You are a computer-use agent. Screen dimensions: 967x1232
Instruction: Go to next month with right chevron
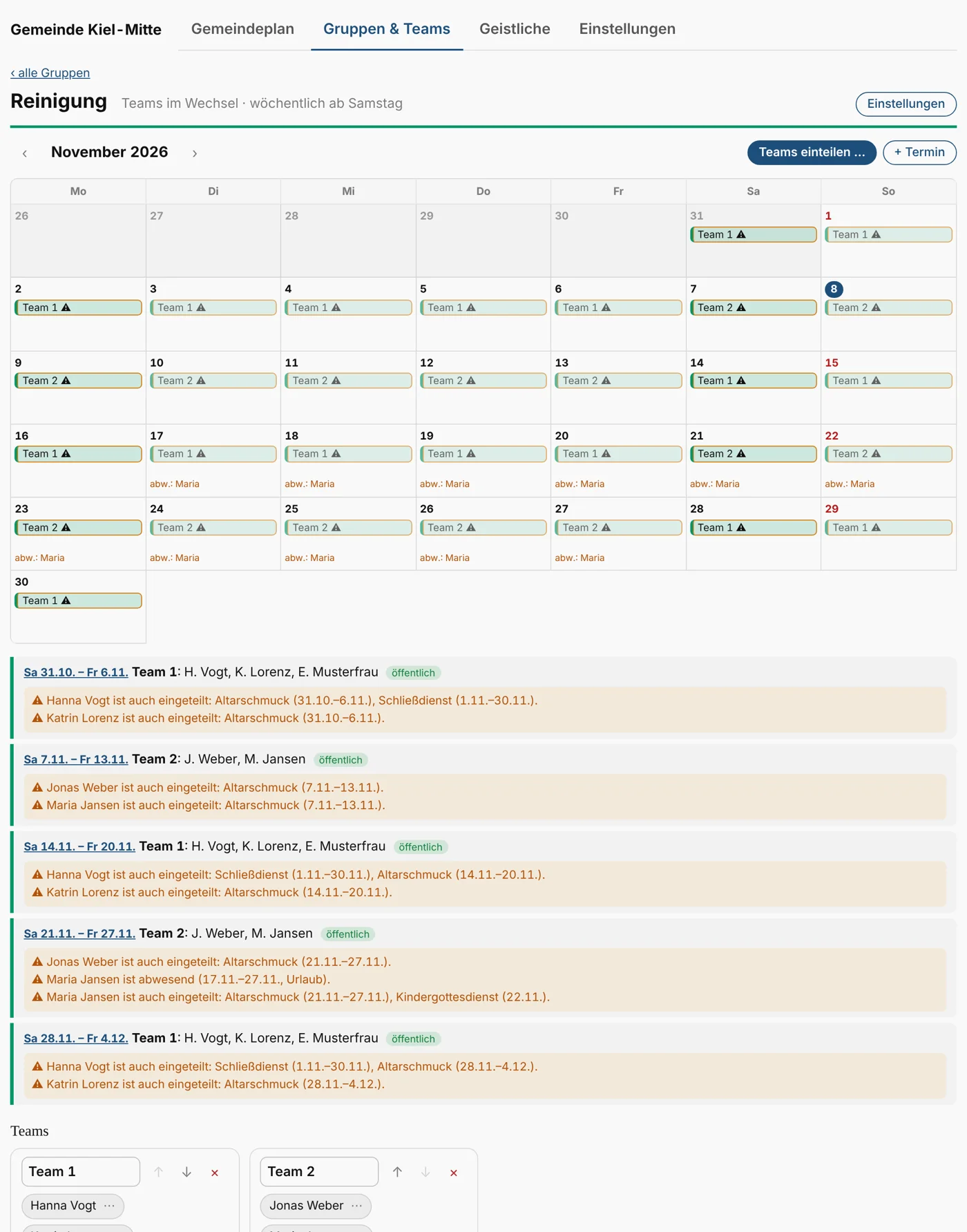(x=195, y=153)
